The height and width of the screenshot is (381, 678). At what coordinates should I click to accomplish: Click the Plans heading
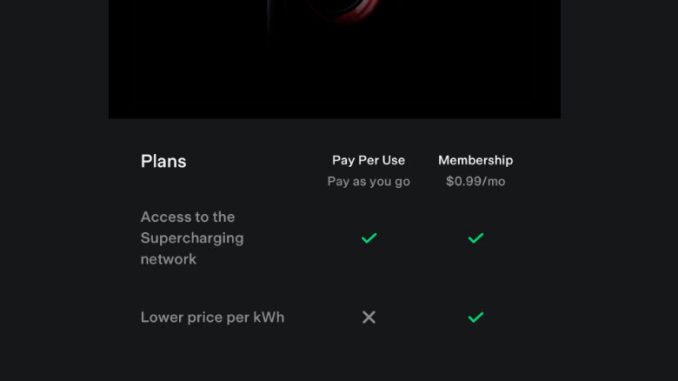tap(163, 161)
